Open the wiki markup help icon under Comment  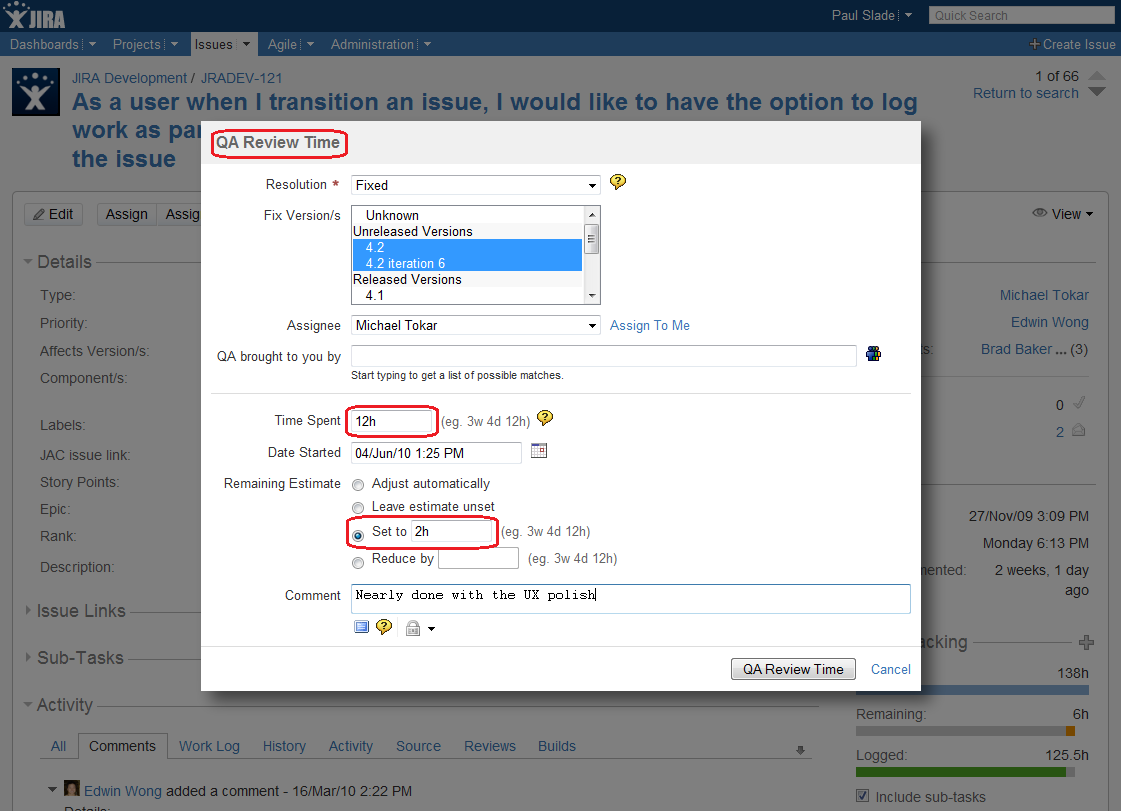(x=384, y=627)
